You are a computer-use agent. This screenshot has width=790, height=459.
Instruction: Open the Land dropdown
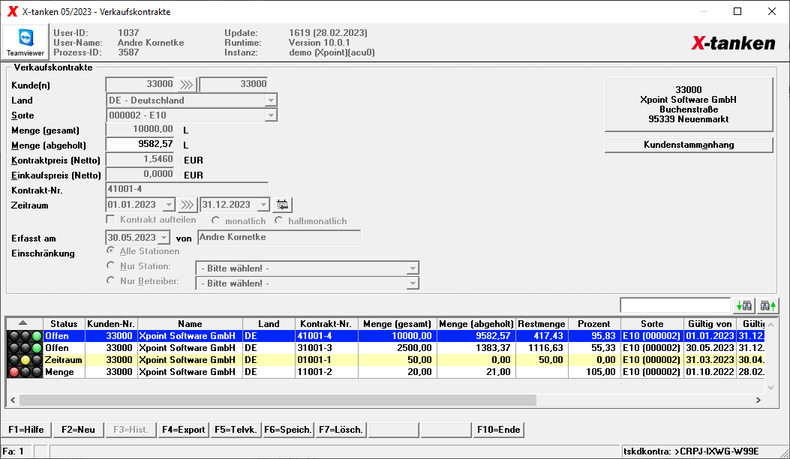point(271,100)
